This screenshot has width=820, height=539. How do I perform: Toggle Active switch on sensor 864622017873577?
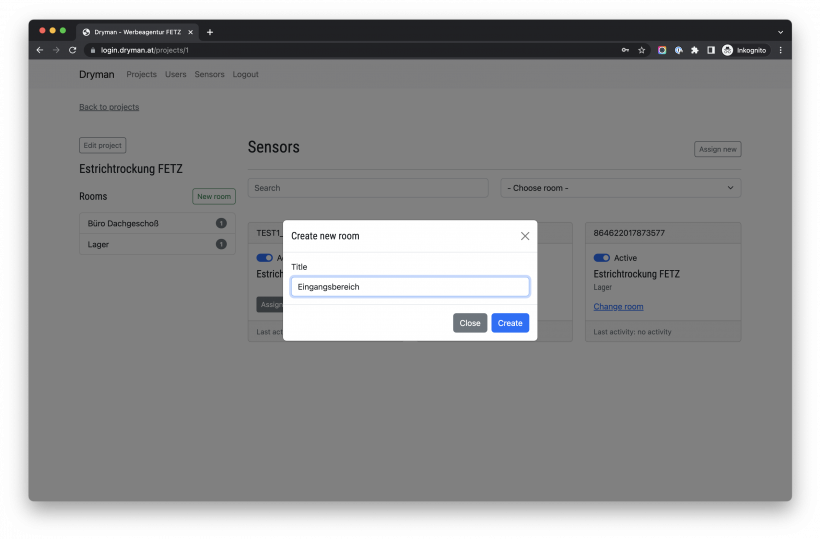pos(601,258)
